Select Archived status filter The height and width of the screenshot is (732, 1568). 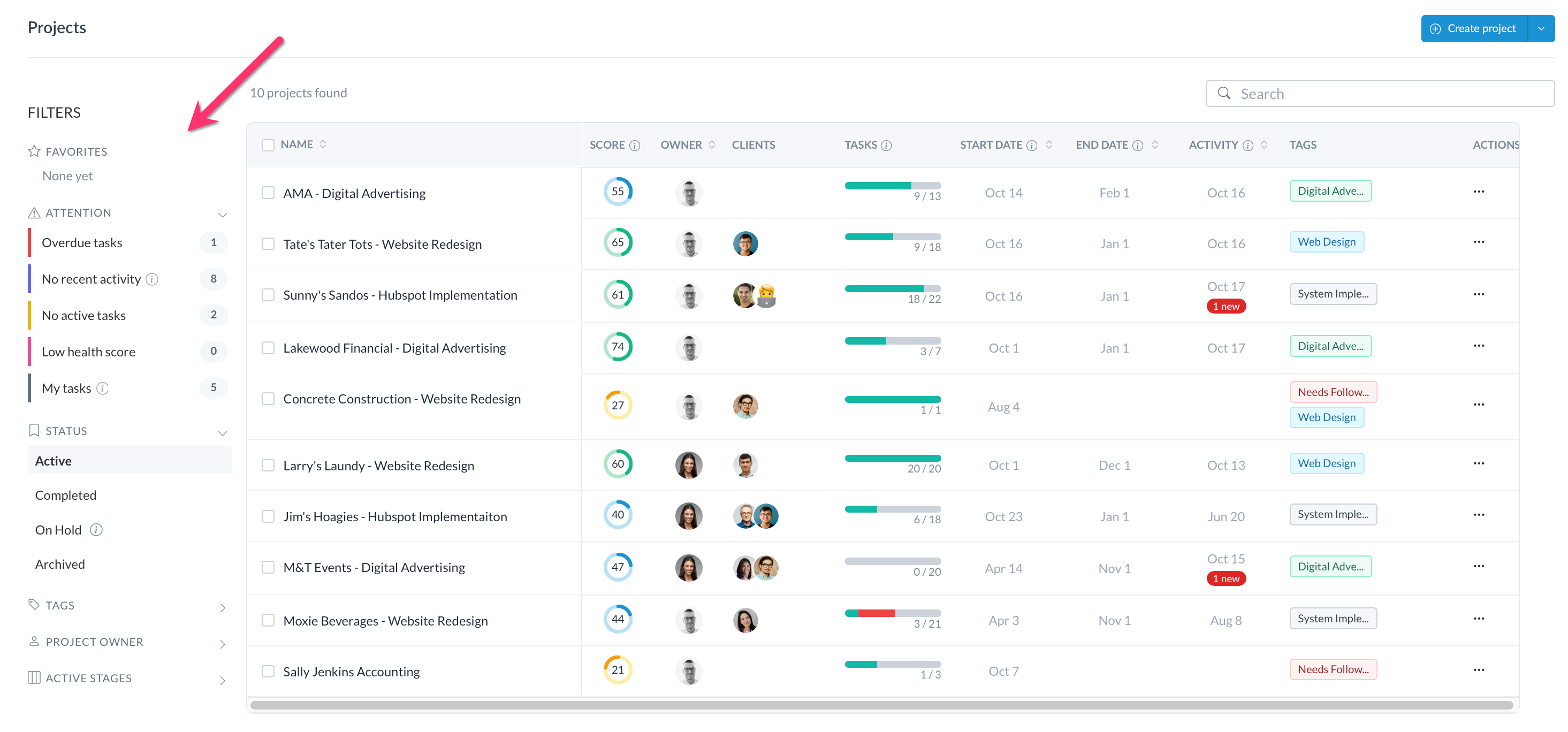tap(59, 564)
